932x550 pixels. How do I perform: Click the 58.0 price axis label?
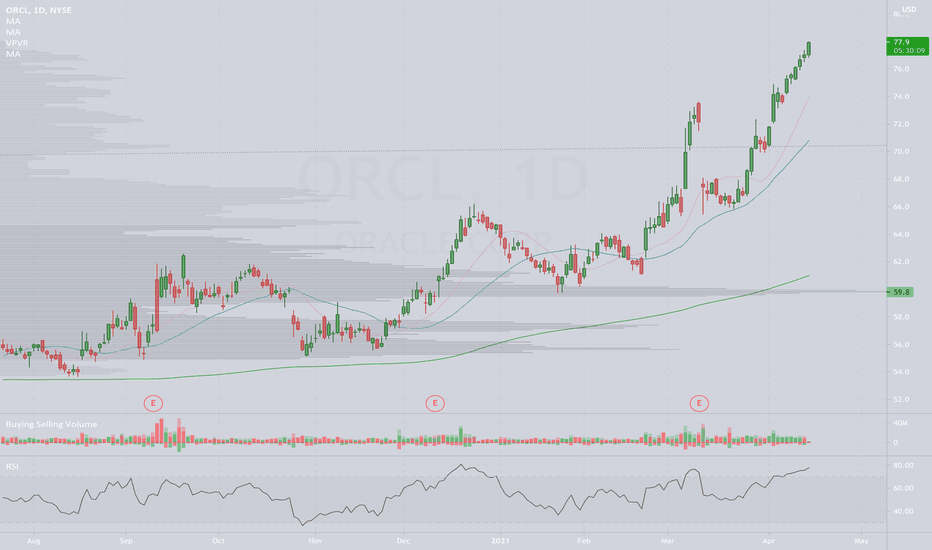(901, 317)
